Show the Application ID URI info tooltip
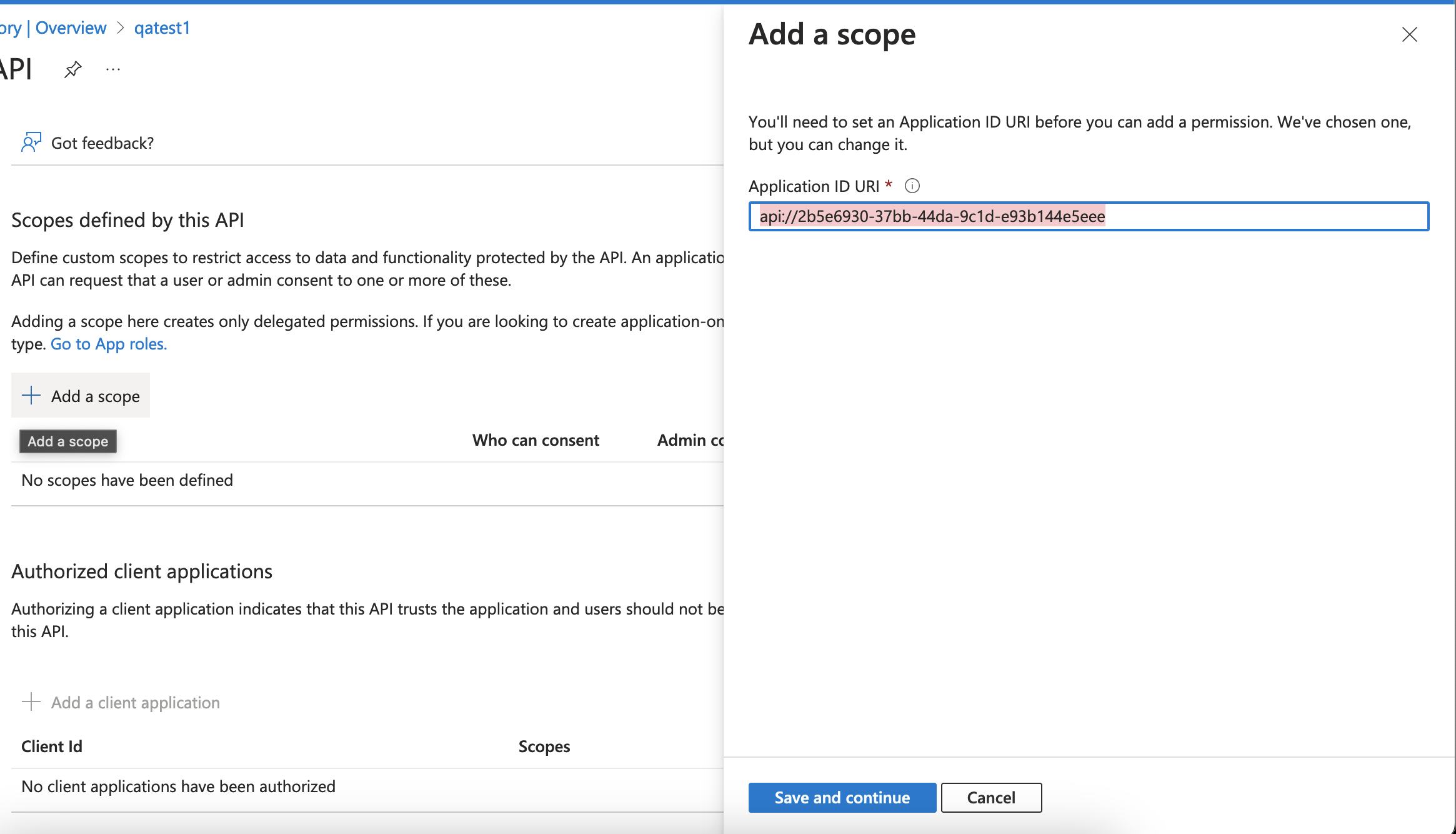 pos(913,186)
